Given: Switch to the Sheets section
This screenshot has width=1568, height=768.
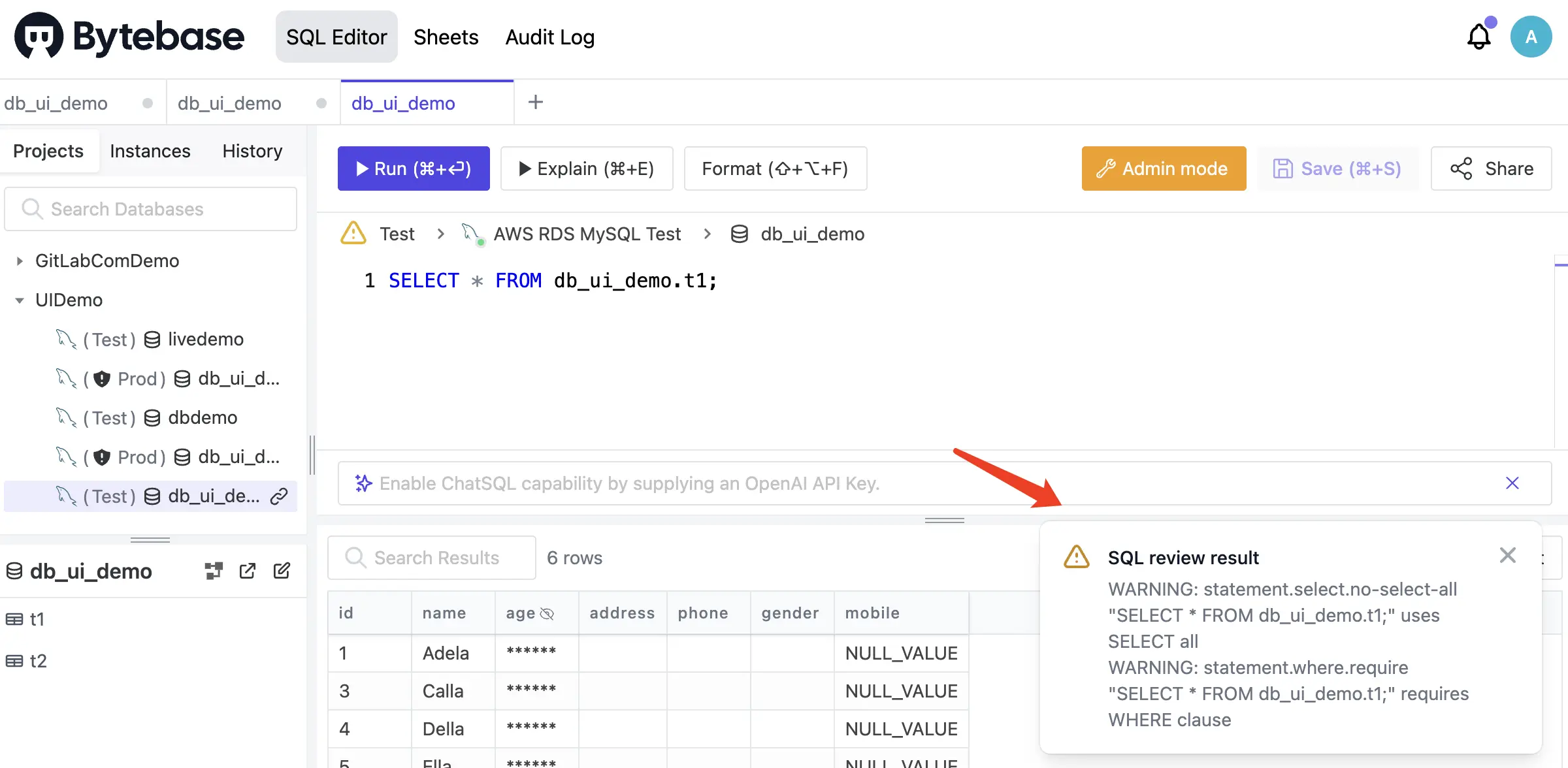Looking at the screenshot, I should point(446,37).
